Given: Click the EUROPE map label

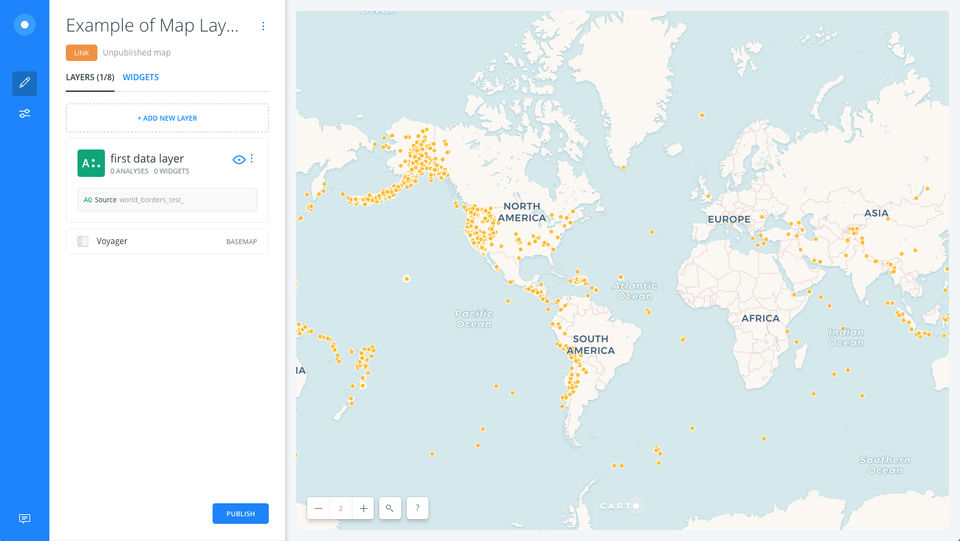Looking at the screenshot, I should 729,219.
